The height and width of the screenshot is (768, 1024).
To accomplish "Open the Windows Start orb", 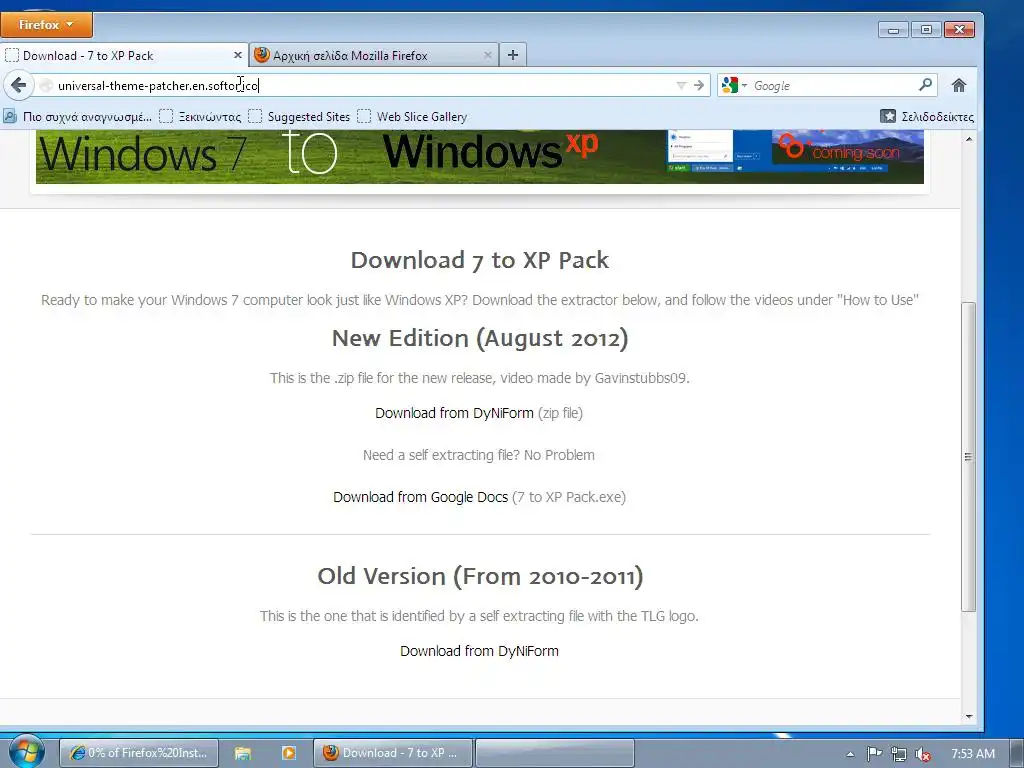I will point(26,752).
